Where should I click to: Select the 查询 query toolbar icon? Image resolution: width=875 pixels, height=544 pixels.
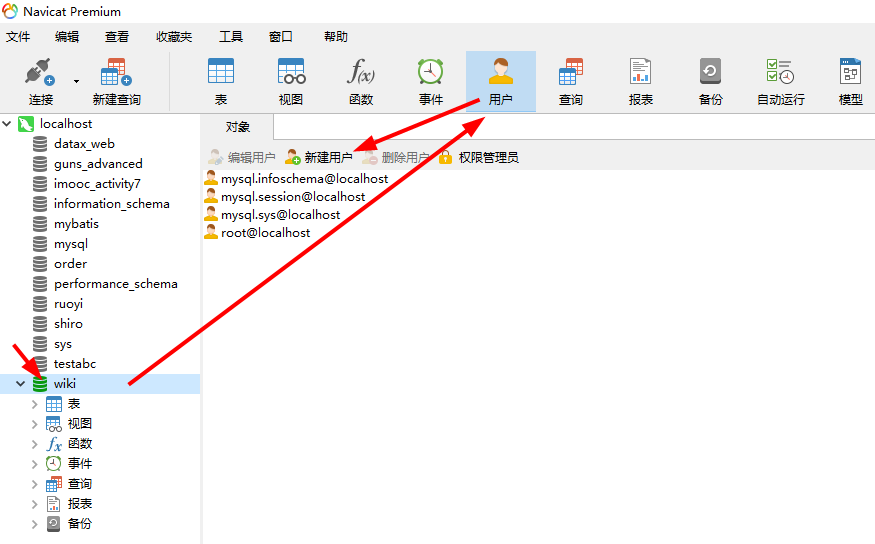pyautogui.click(x=571, y=82)
